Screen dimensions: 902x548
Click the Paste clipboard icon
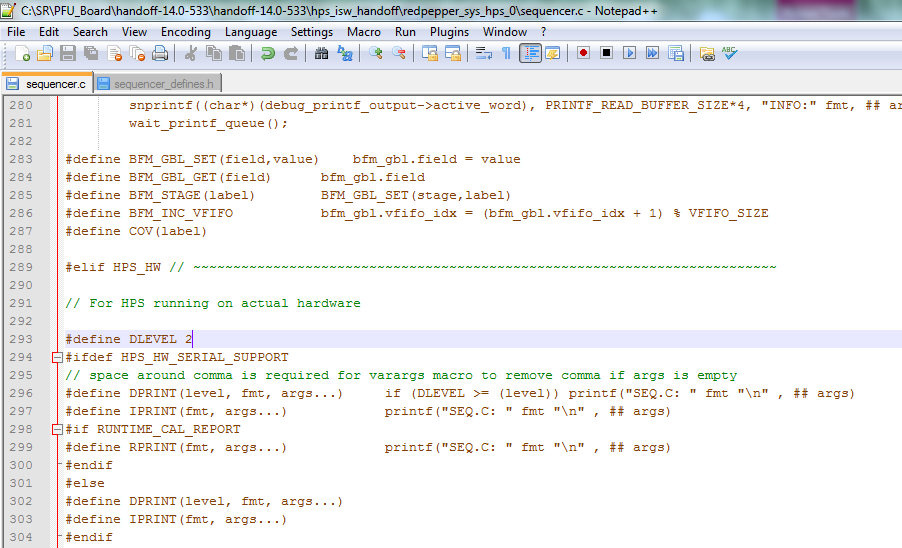[x=236, y=53]
